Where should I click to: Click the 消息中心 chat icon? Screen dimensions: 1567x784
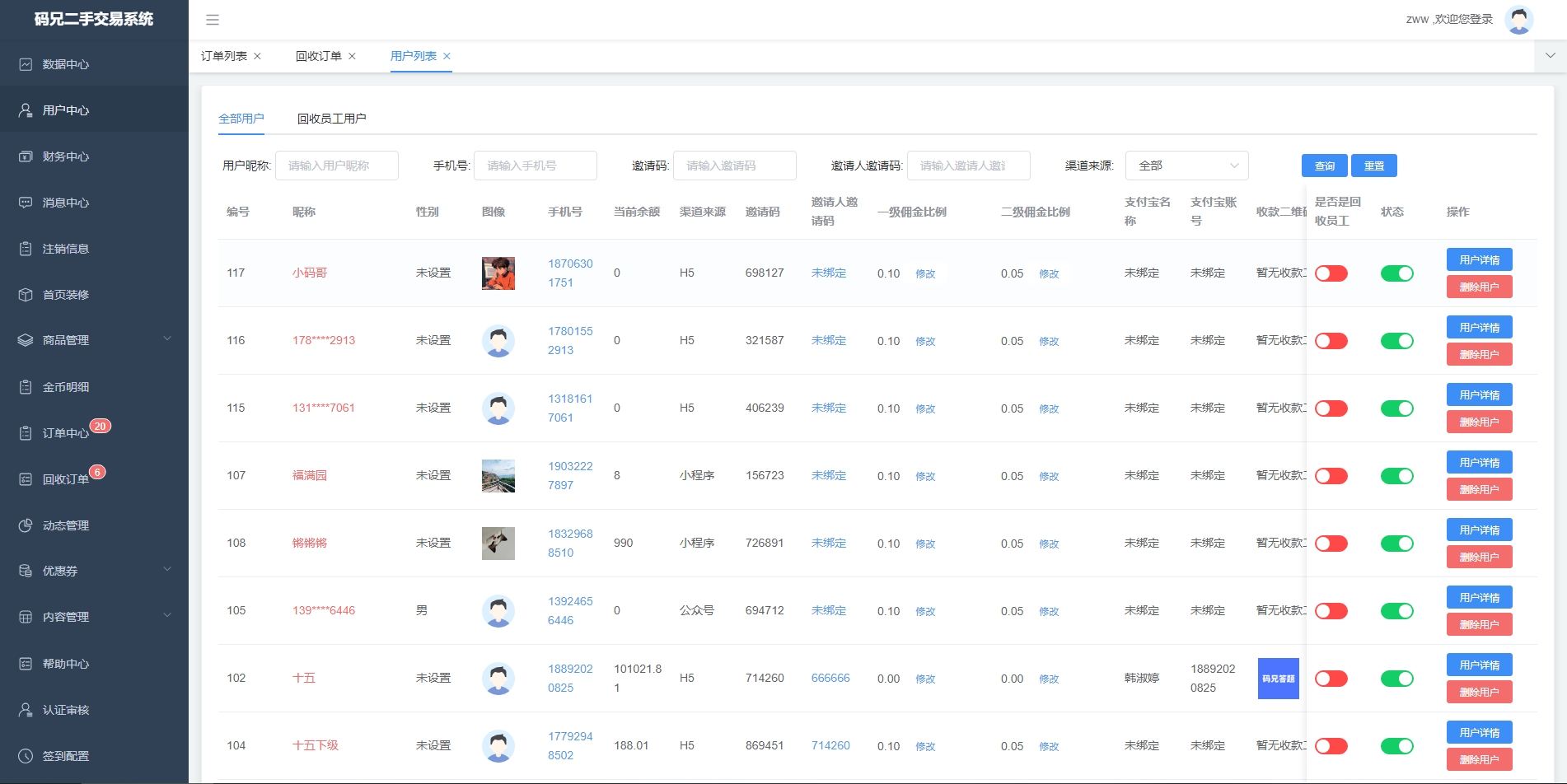(26, 203)
